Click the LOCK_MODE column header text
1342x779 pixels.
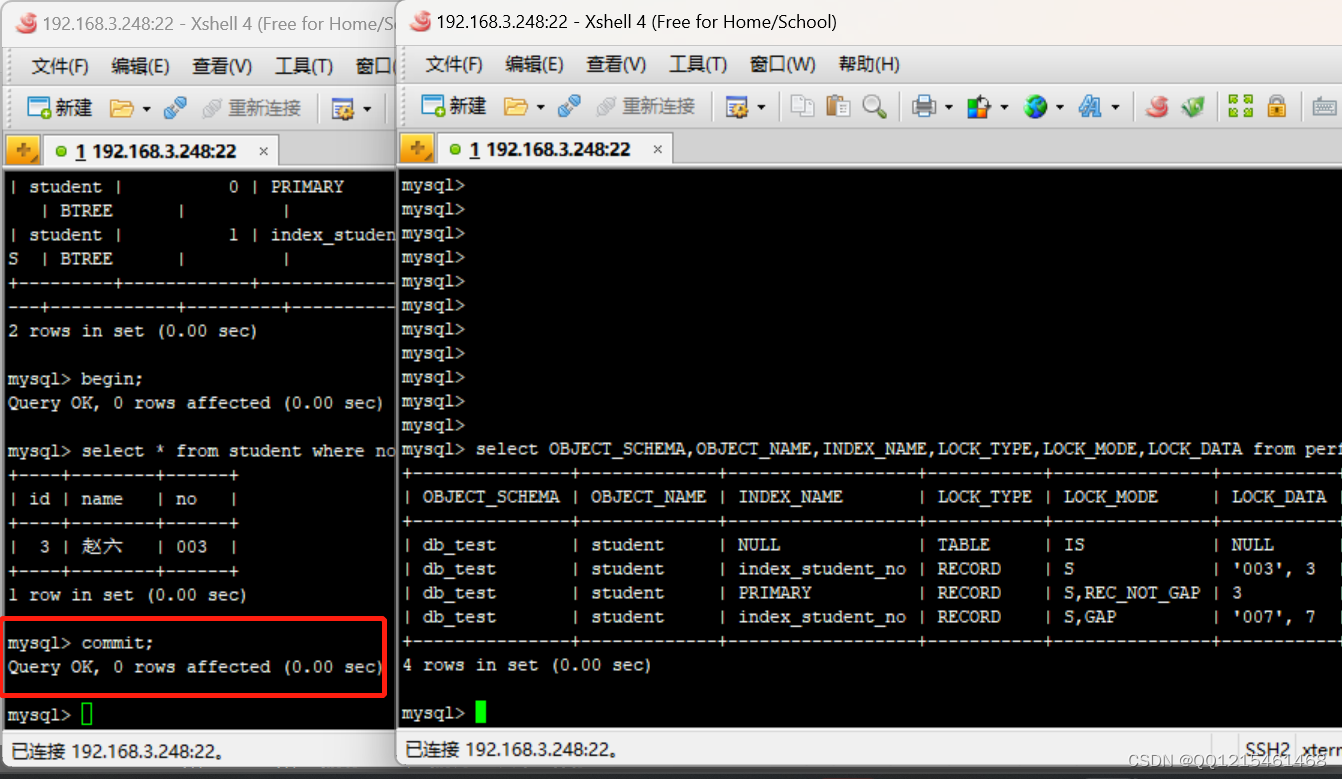1111,497
